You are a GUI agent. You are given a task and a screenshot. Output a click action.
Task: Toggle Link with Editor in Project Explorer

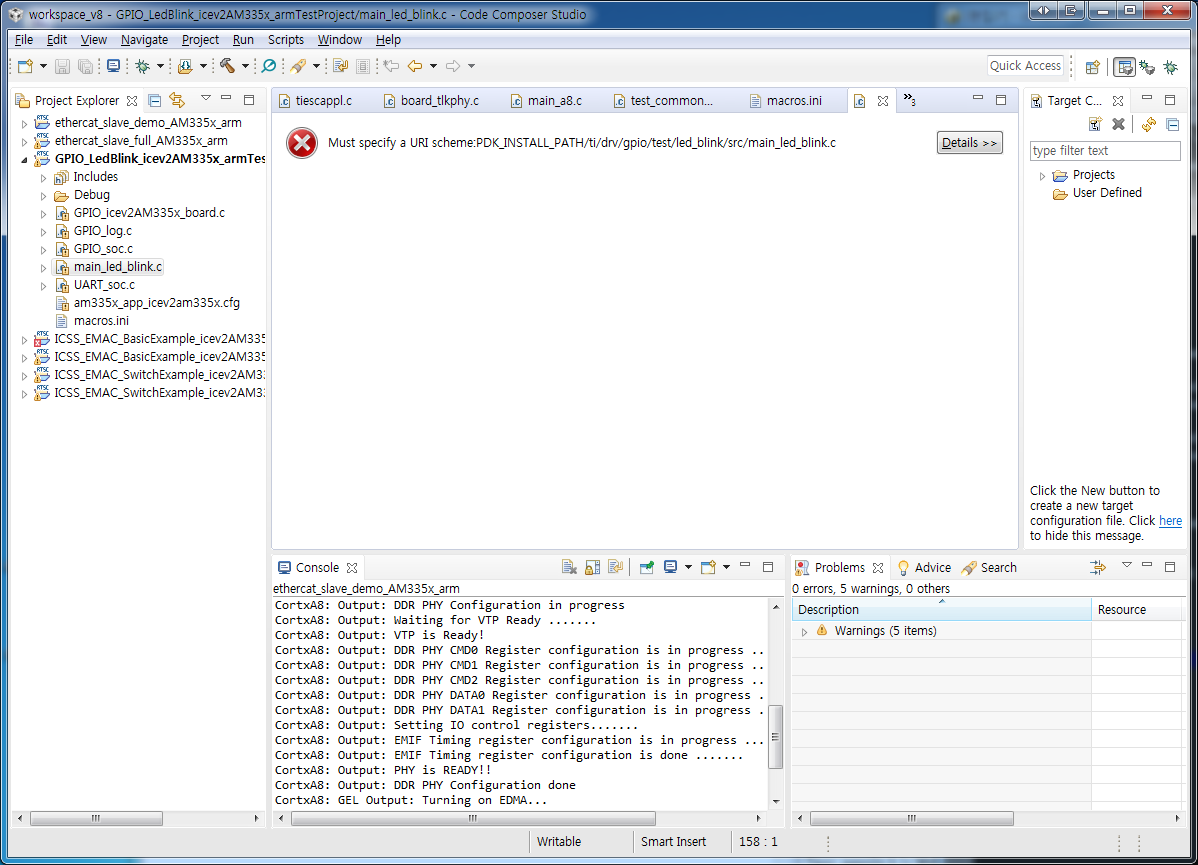pos(177,100)
